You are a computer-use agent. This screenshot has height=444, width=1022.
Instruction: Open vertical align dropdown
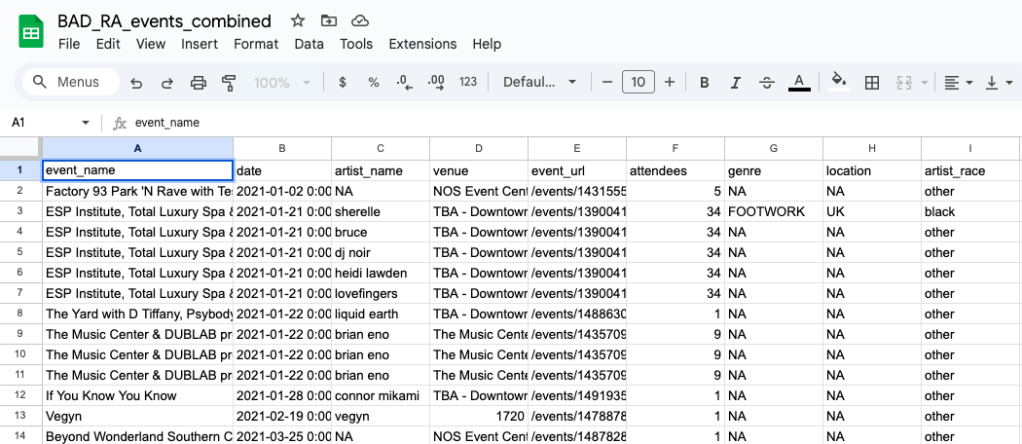tap(1000, 83)
